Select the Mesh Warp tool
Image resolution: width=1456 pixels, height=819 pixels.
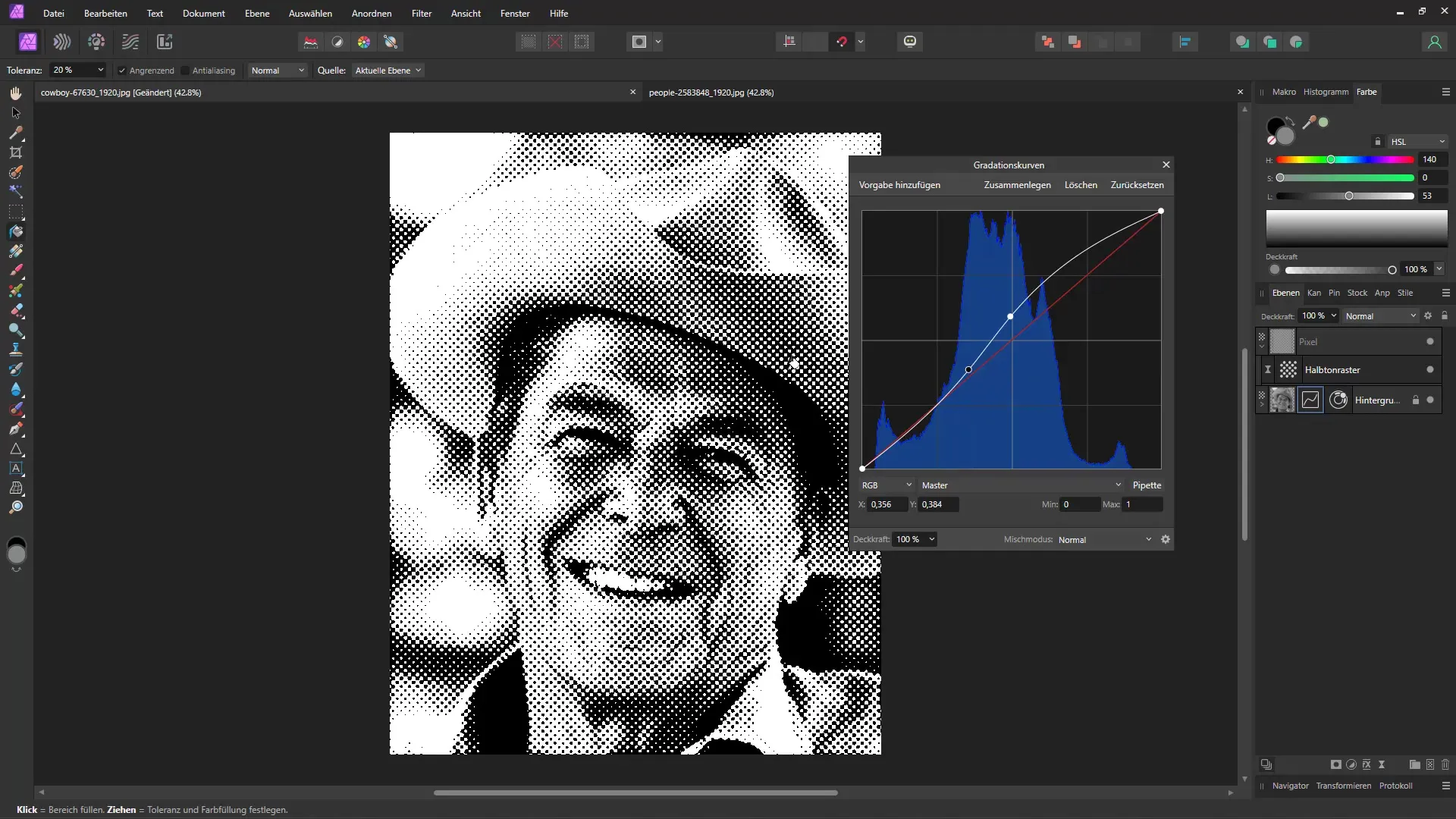[x=16, y=488]
